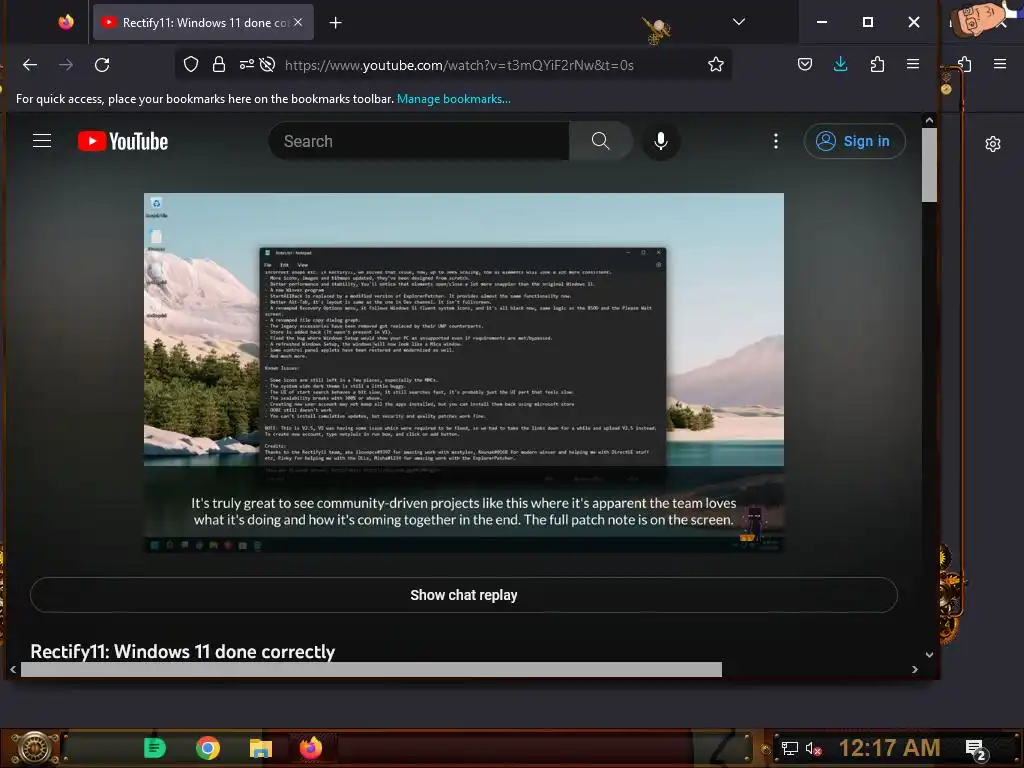1024x768 pixels.
Task: Open YouTube settings three-dot menu
Action: (x=776, y=141)
